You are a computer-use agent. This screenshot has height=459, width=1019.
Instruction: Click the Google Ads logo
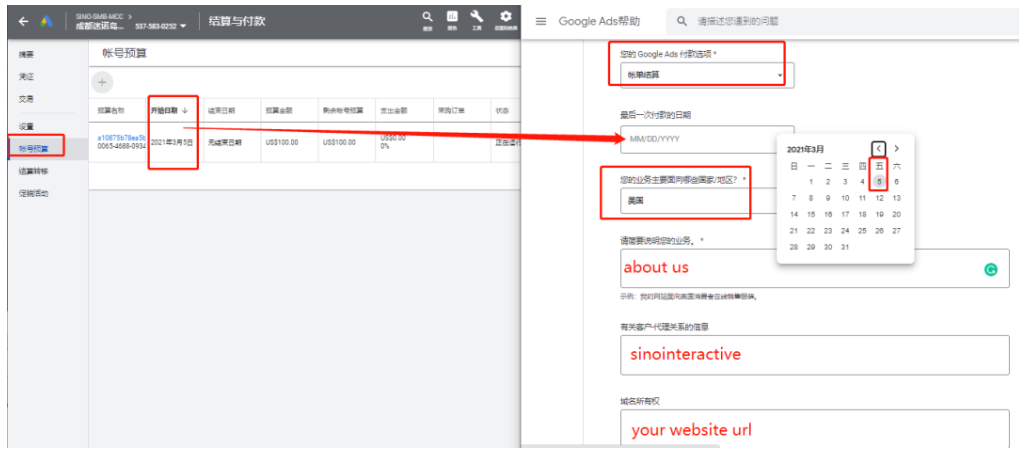[x=48, y=21]
